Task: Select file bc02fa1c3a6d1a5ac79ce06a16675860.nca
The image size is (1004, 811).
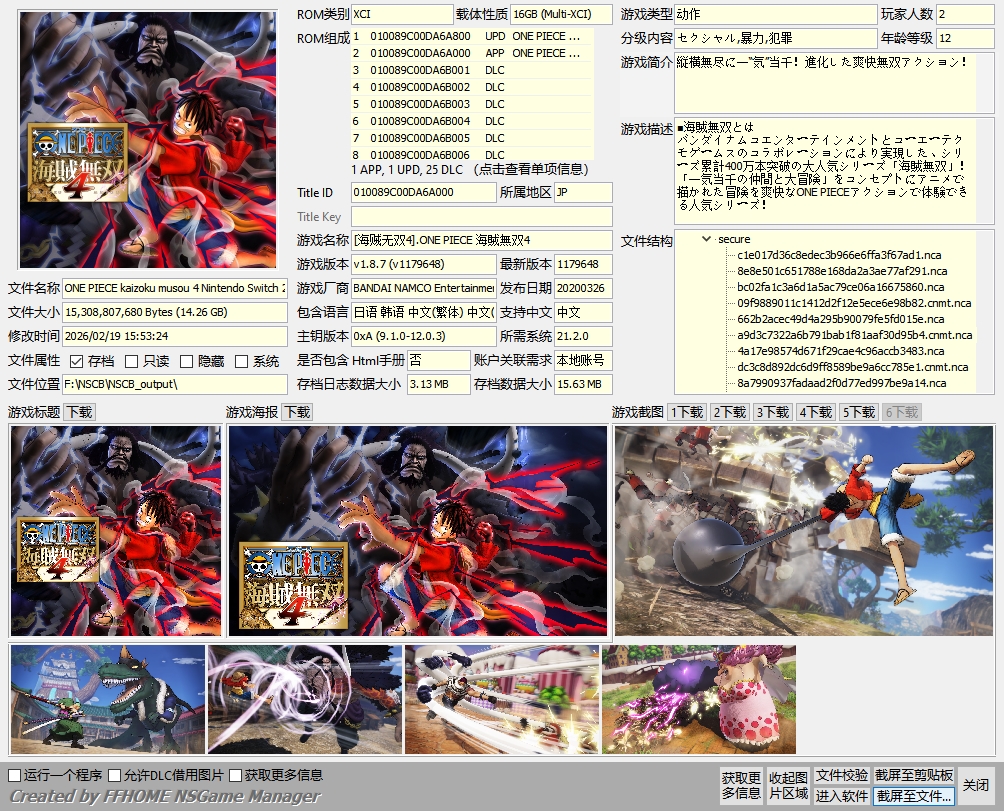Action: pos(840,287)
